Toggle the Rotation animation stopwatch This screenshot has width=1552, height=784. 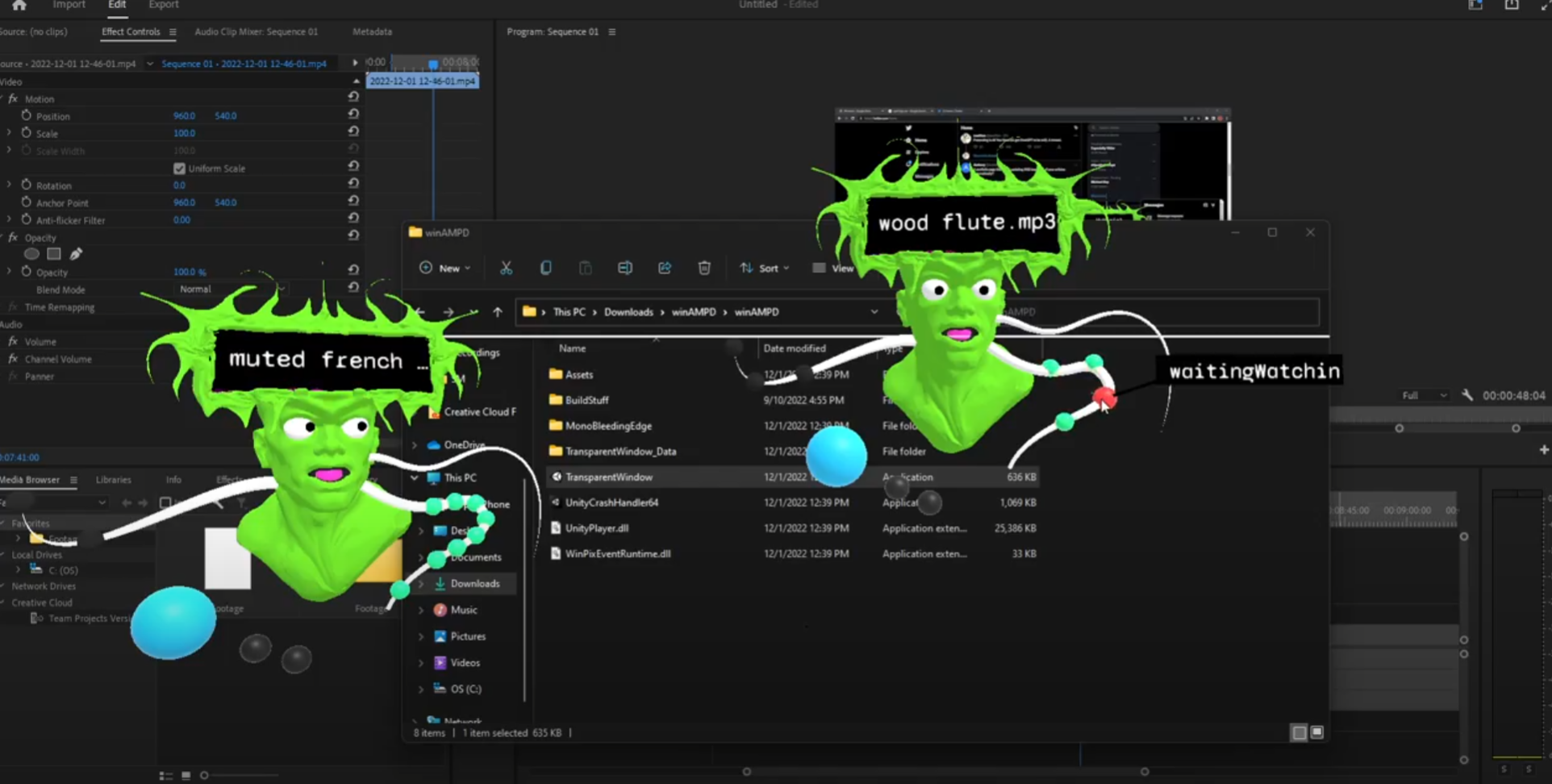[27, 186]
